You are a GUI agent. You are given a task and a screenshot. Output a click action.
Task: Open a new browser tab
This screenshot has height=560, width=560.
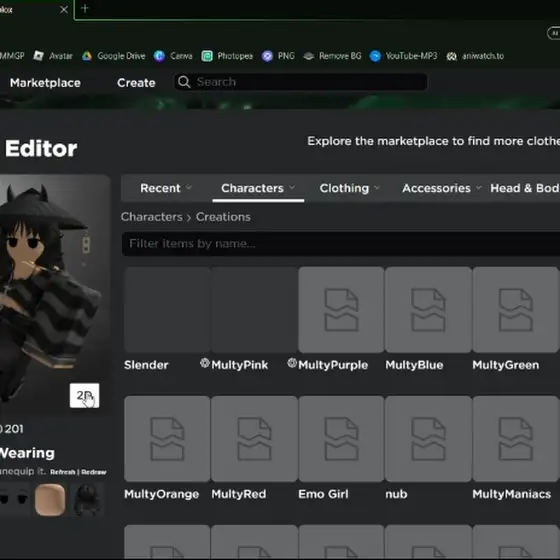coord(85,9)
